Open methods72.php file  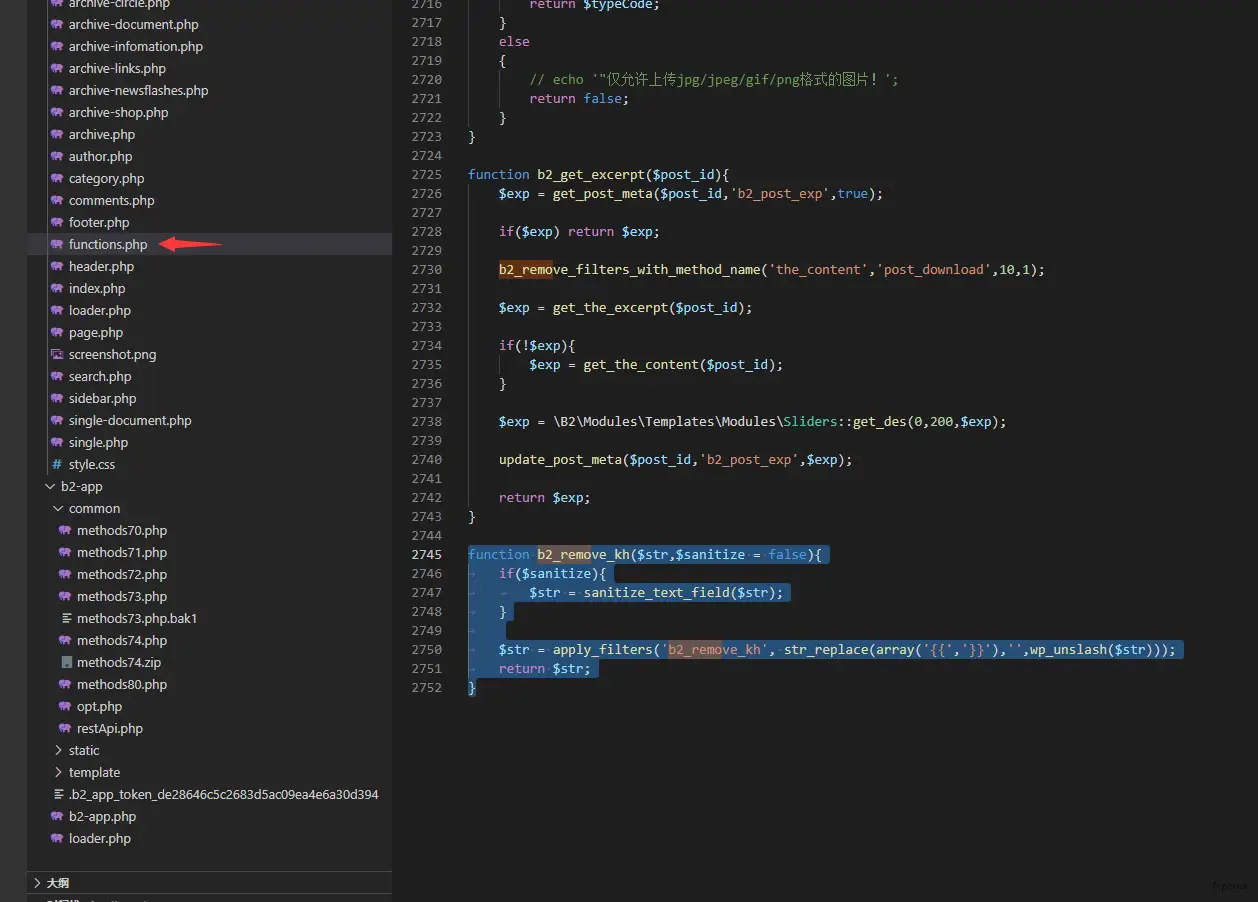click(122, 574)
